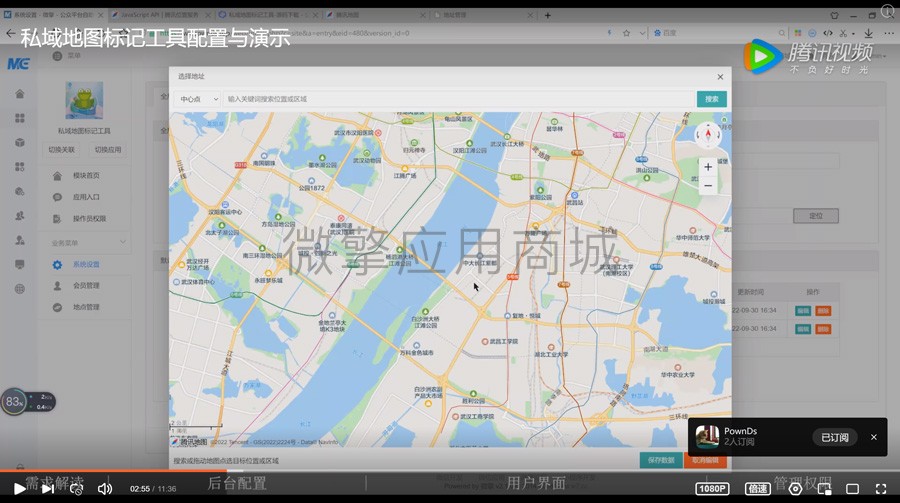Skip to the next video
900x503 pixels.
(48, 489)
